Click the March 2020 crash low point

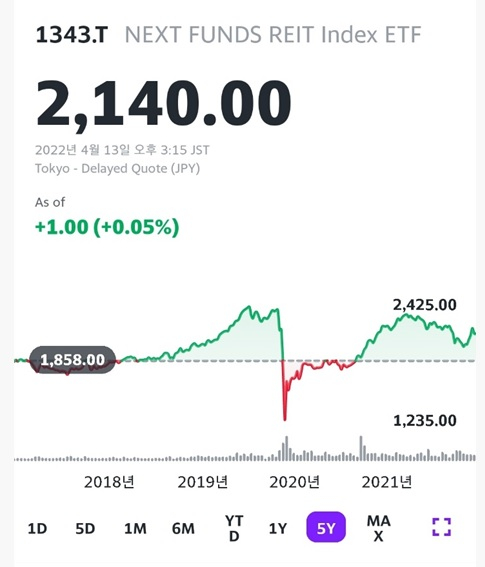285,419
